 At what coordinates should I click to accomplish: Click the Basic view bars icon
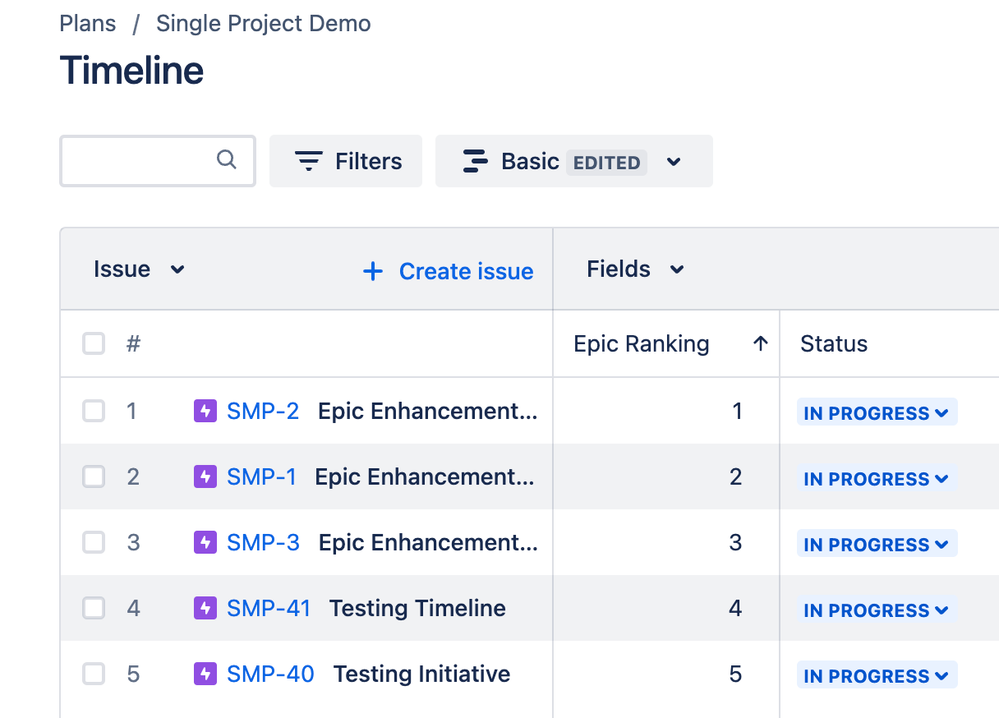coord(475,161)
